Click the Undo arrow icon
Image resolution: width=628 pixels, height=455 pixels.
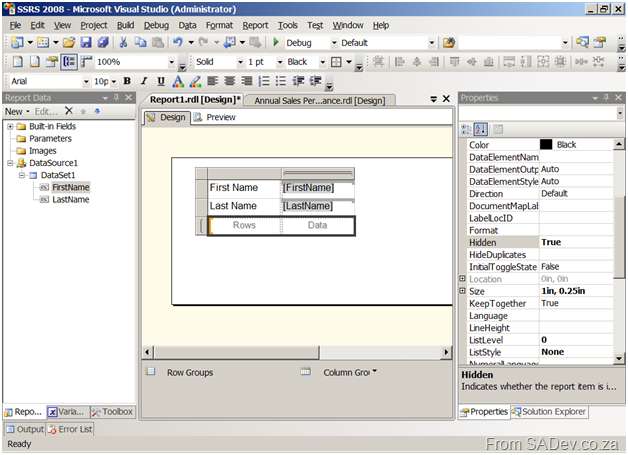coord(178,42)
